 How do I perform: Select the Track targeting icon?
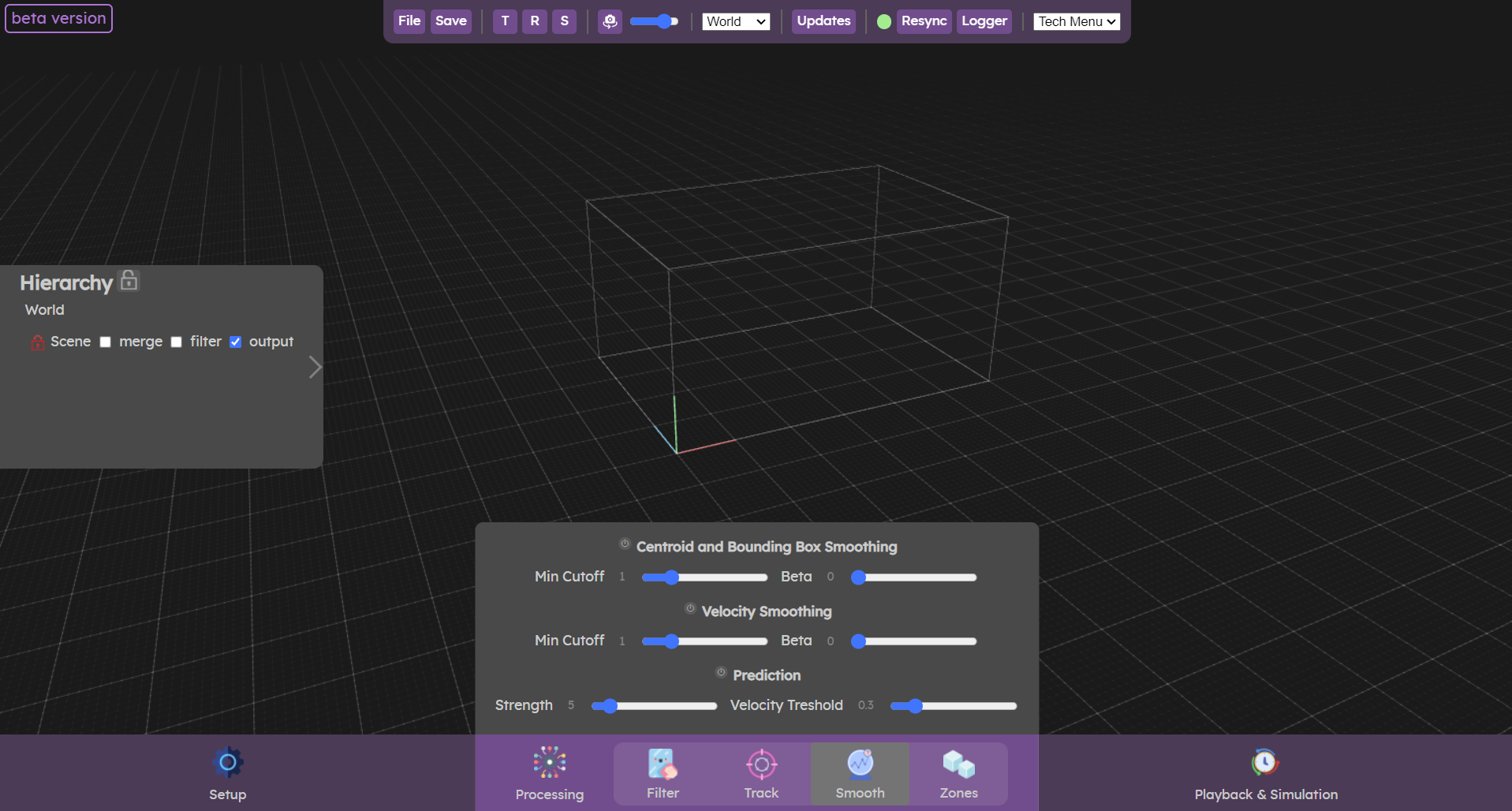coord(760,764)
